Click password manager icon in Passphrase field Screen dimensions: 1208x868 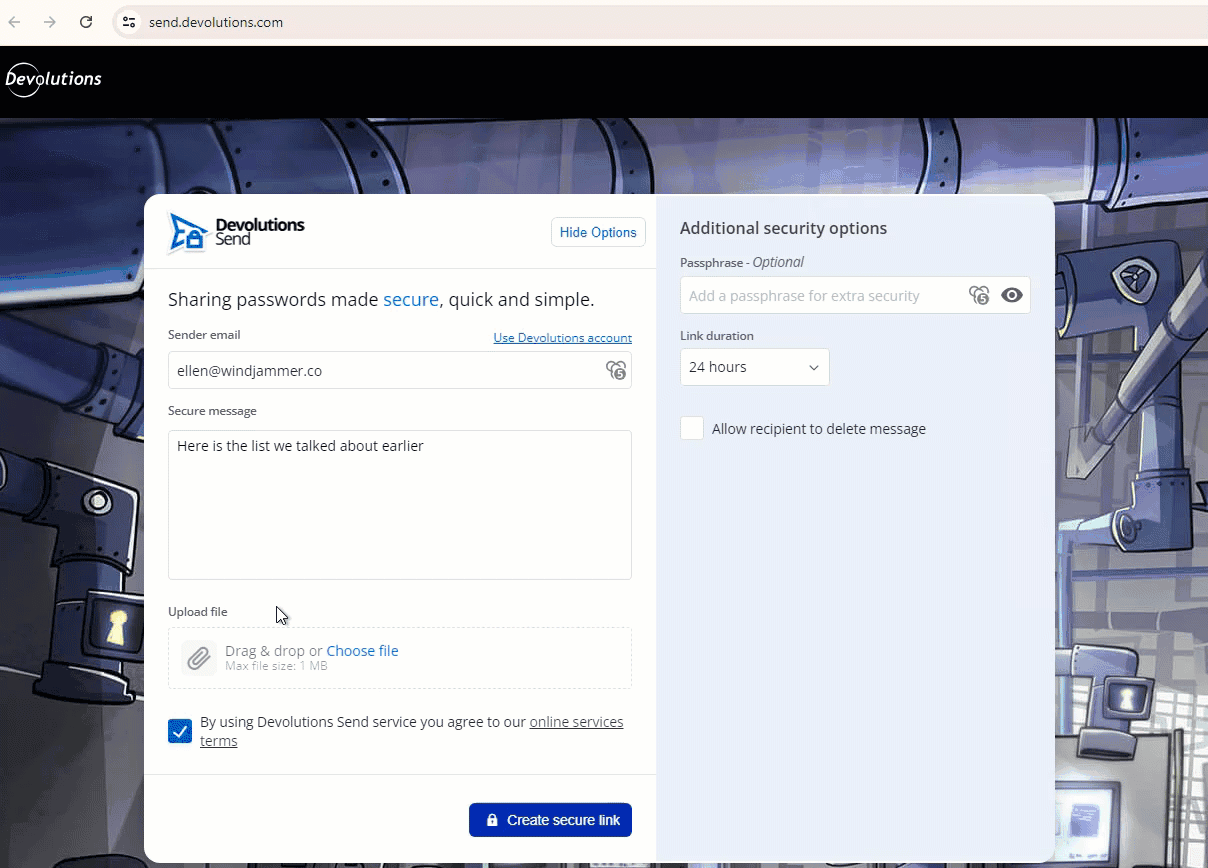pyautogui.click(x=978, y=295)
